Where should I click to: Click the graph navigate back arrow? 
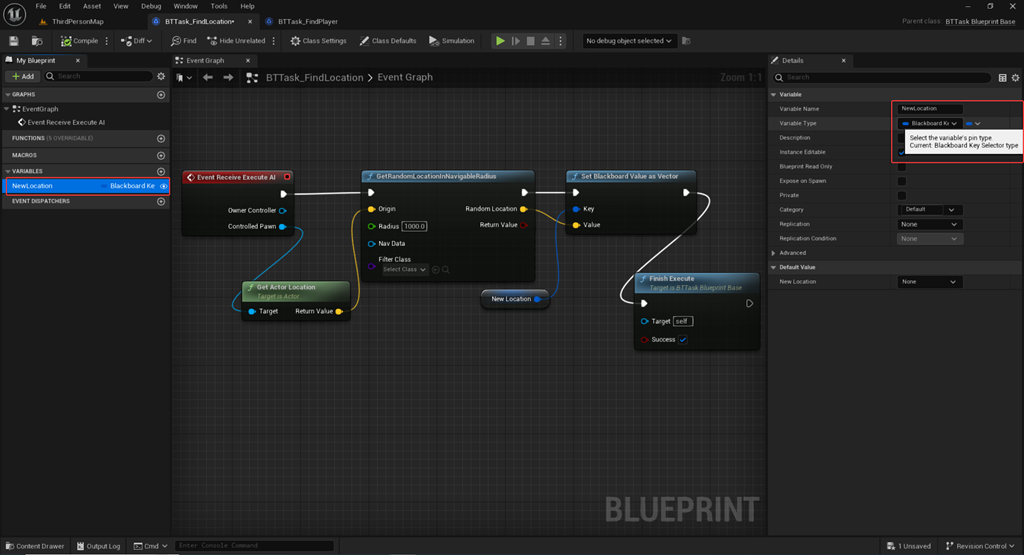[208, 78]
